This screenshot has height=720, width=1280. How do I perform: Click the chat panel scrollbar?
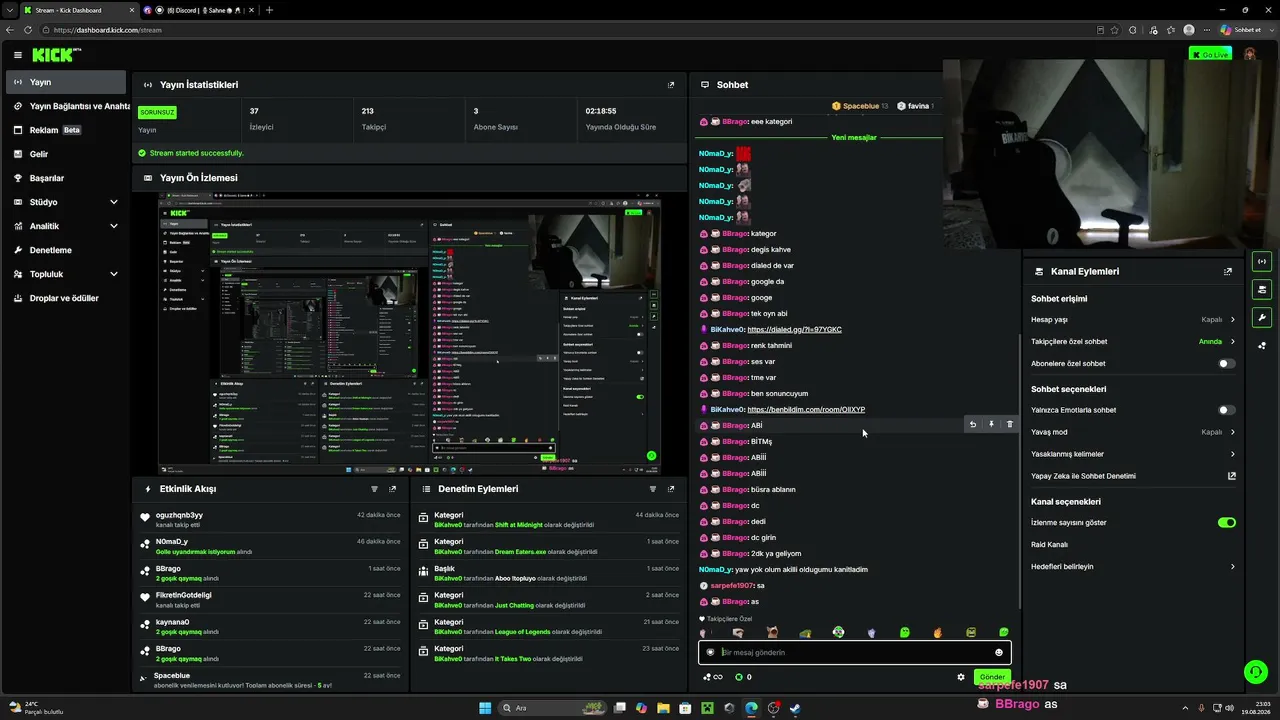1019,470
